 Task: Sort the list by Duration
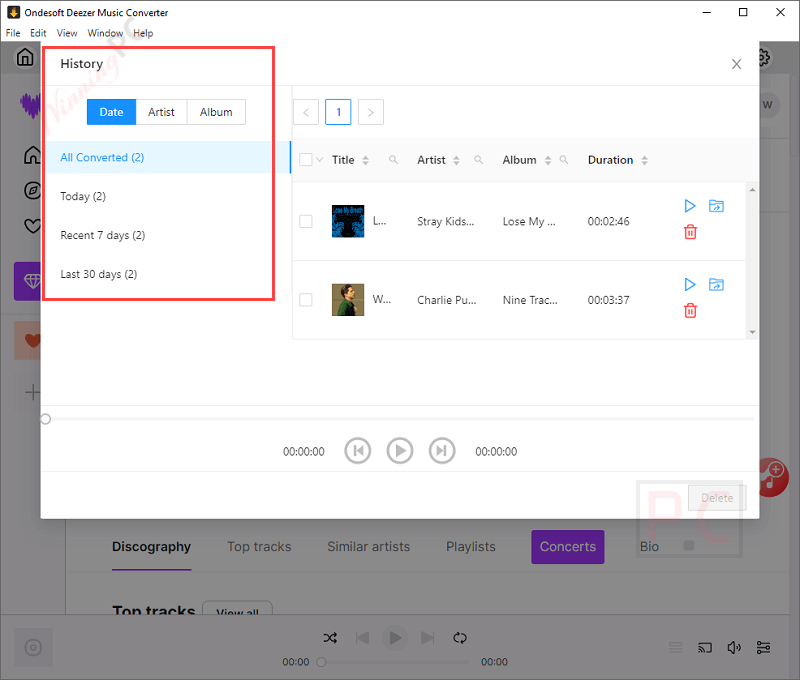(644, 160)
